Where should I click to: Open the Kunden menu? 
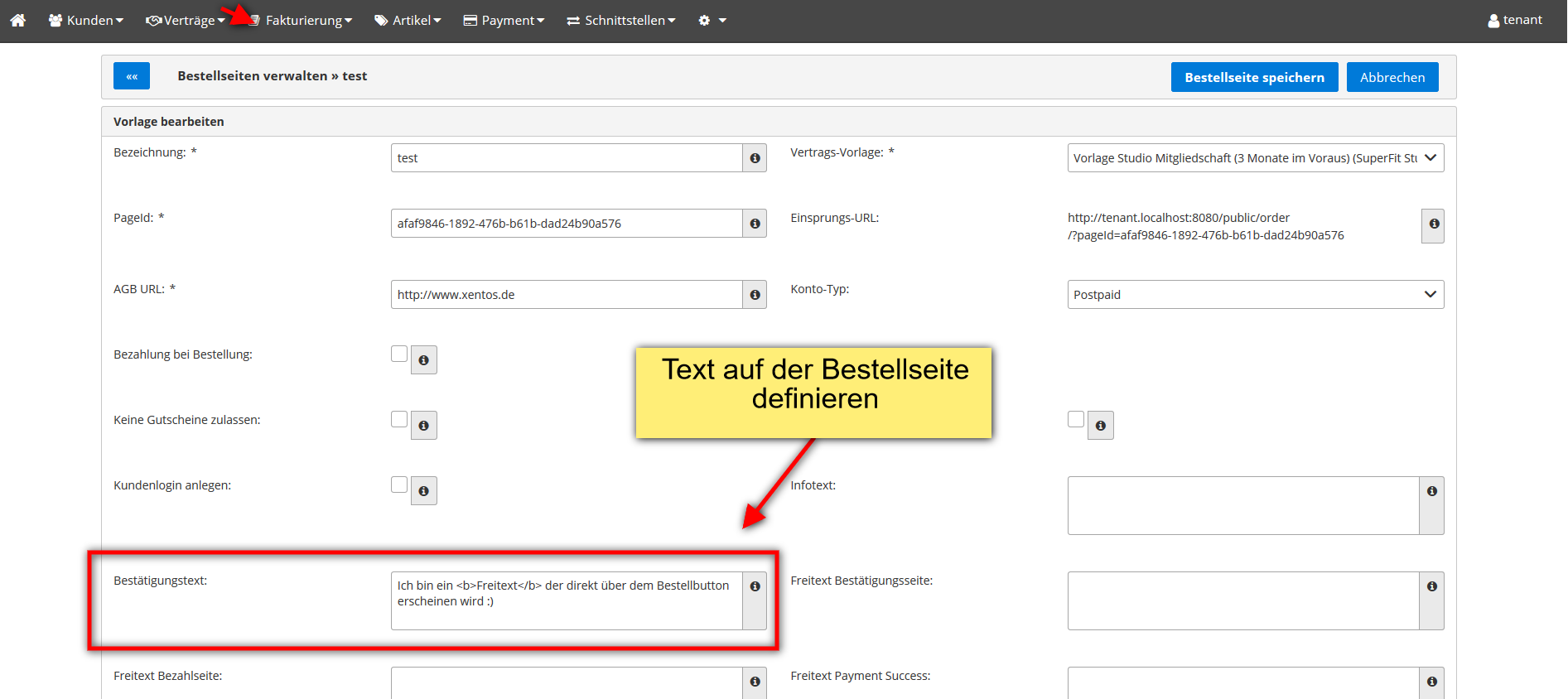[86, 20]
